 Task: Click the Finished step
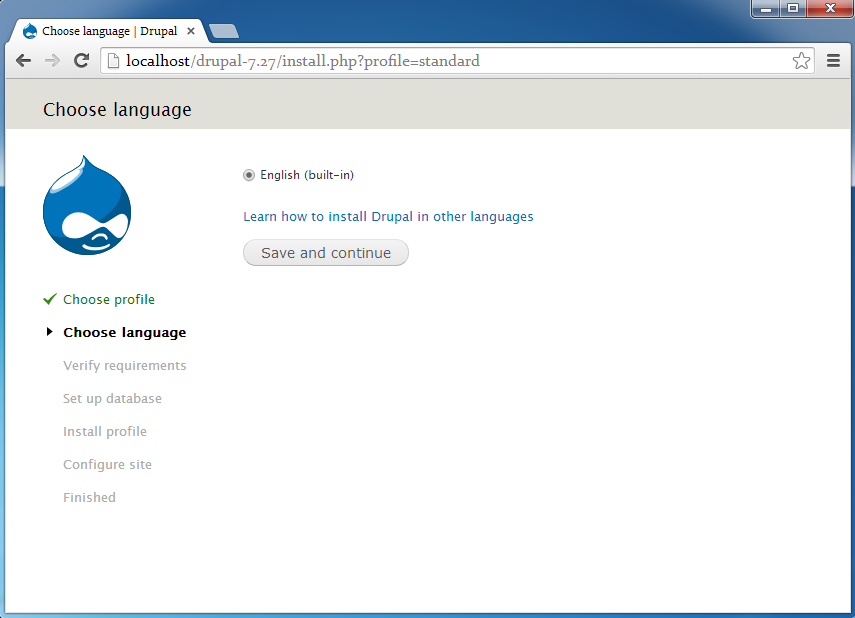[89, 497]
